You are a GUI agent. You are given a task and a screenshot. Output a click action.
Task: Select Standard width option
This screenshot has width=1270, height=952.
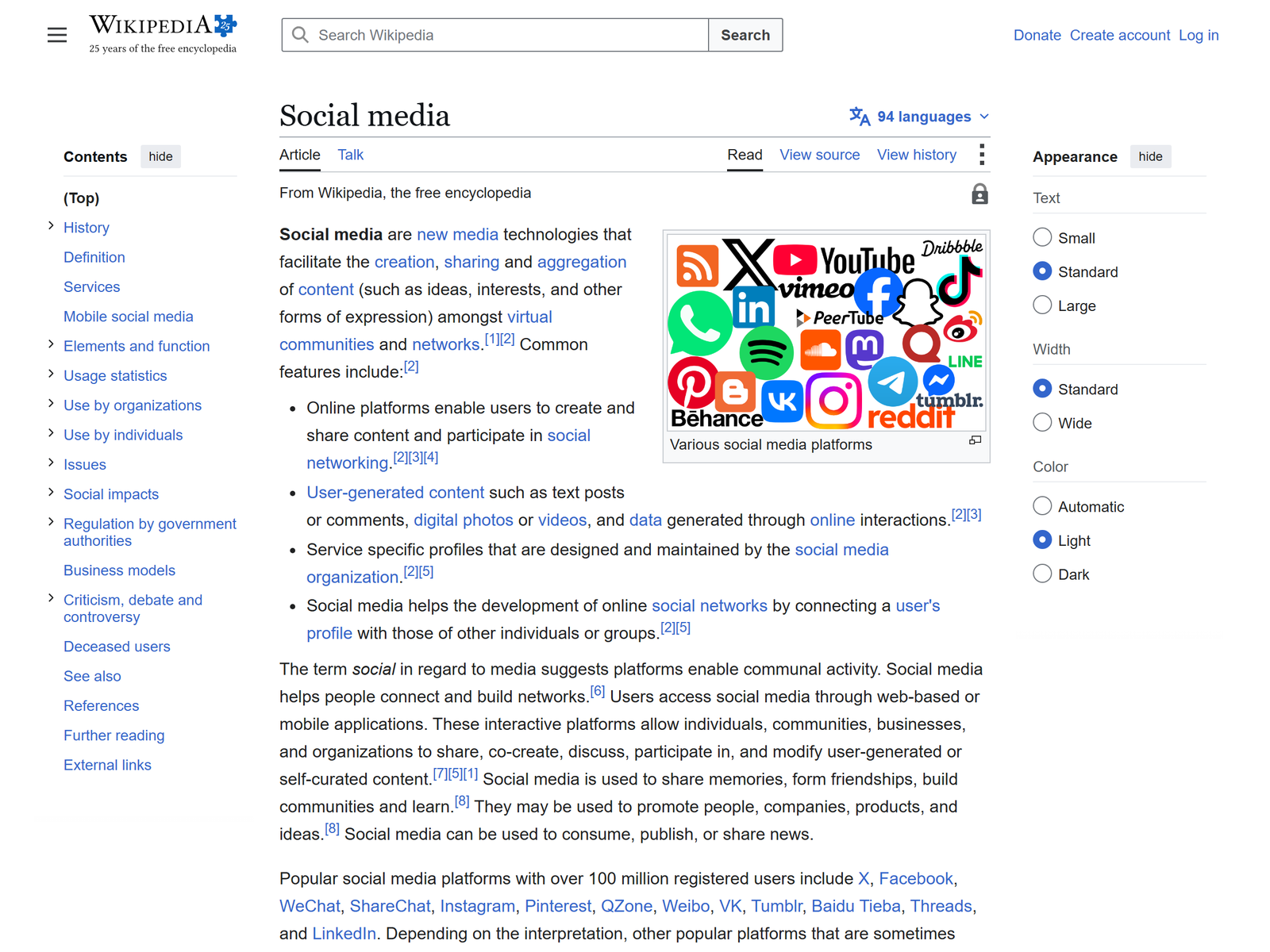[1042, 389]
